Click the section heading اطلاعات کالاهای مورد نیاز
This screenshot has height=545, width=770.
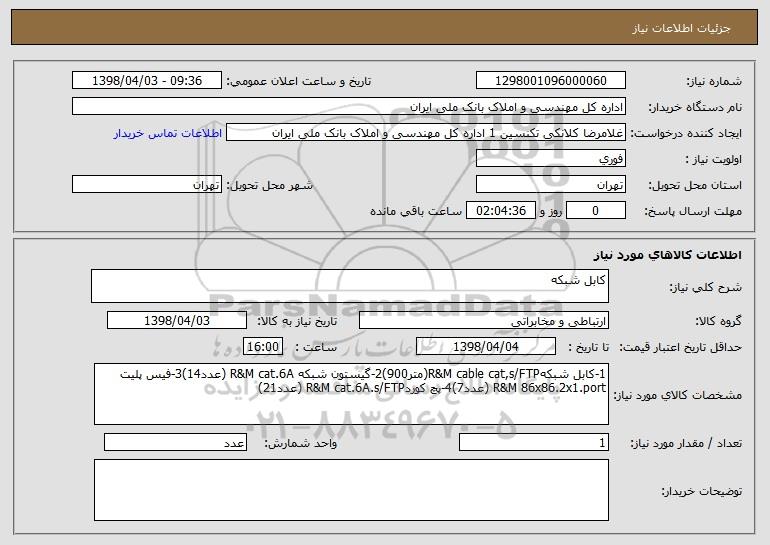pos(667,255)
